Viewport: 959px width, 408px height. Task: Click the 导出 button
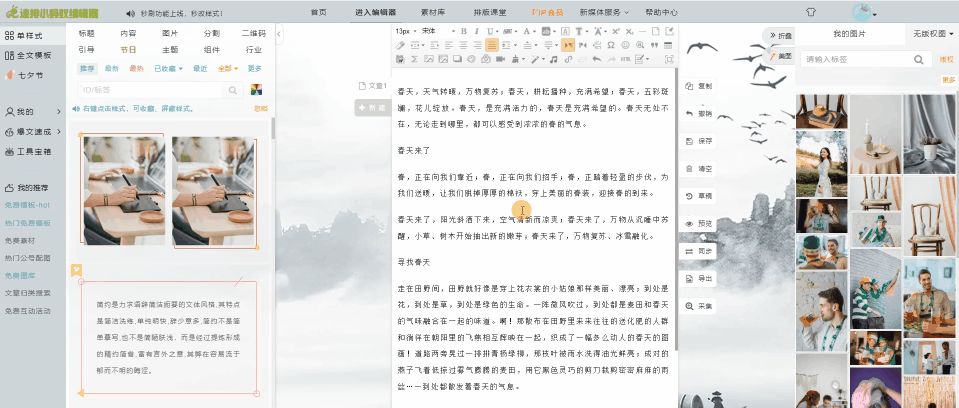699,279
